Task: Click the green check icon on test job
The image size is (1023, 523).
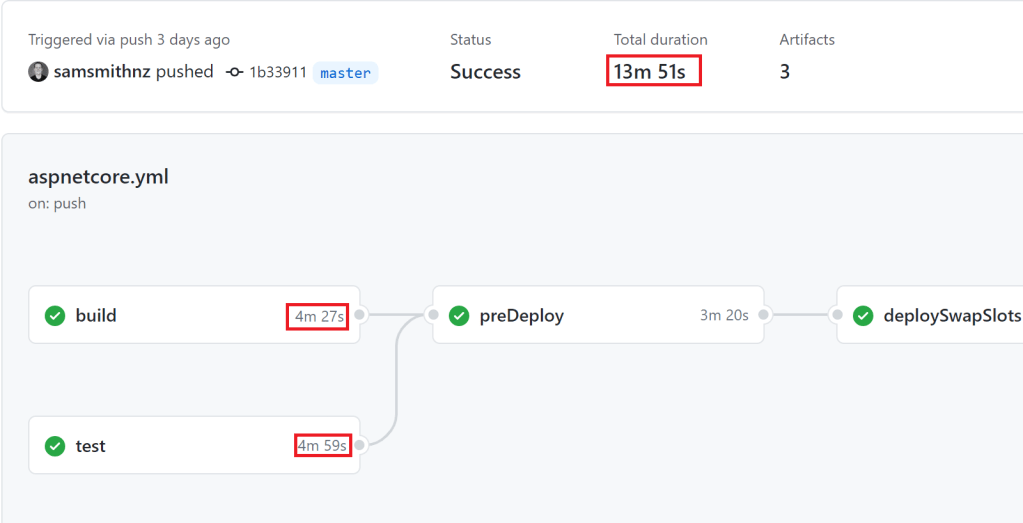Action: point(55,446)
